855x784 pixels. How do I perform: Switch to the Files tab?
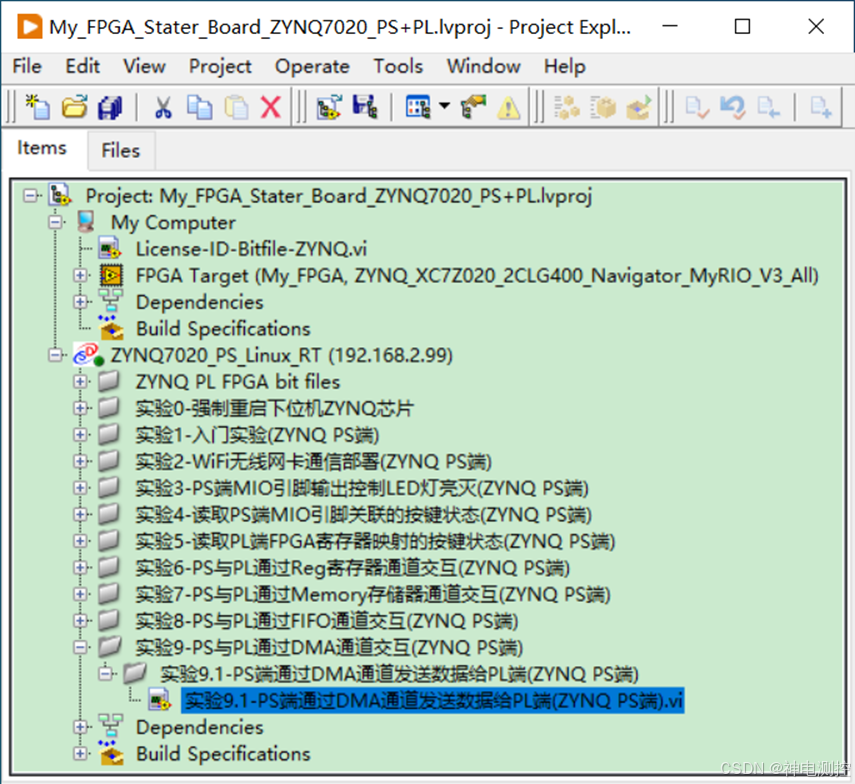(121, 150)
